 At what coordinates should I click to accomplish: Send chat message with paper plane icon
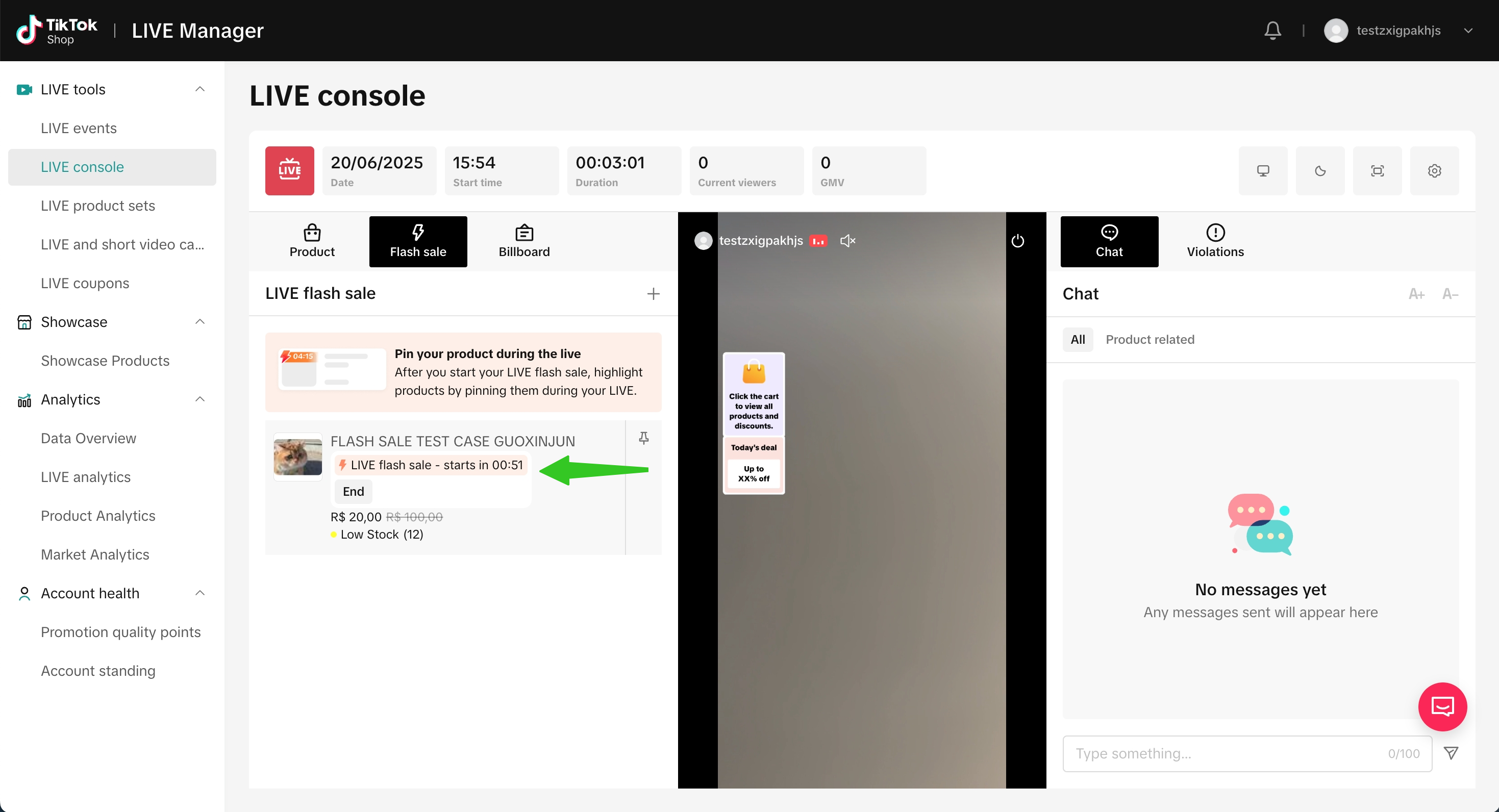[x=1451, y=753]
